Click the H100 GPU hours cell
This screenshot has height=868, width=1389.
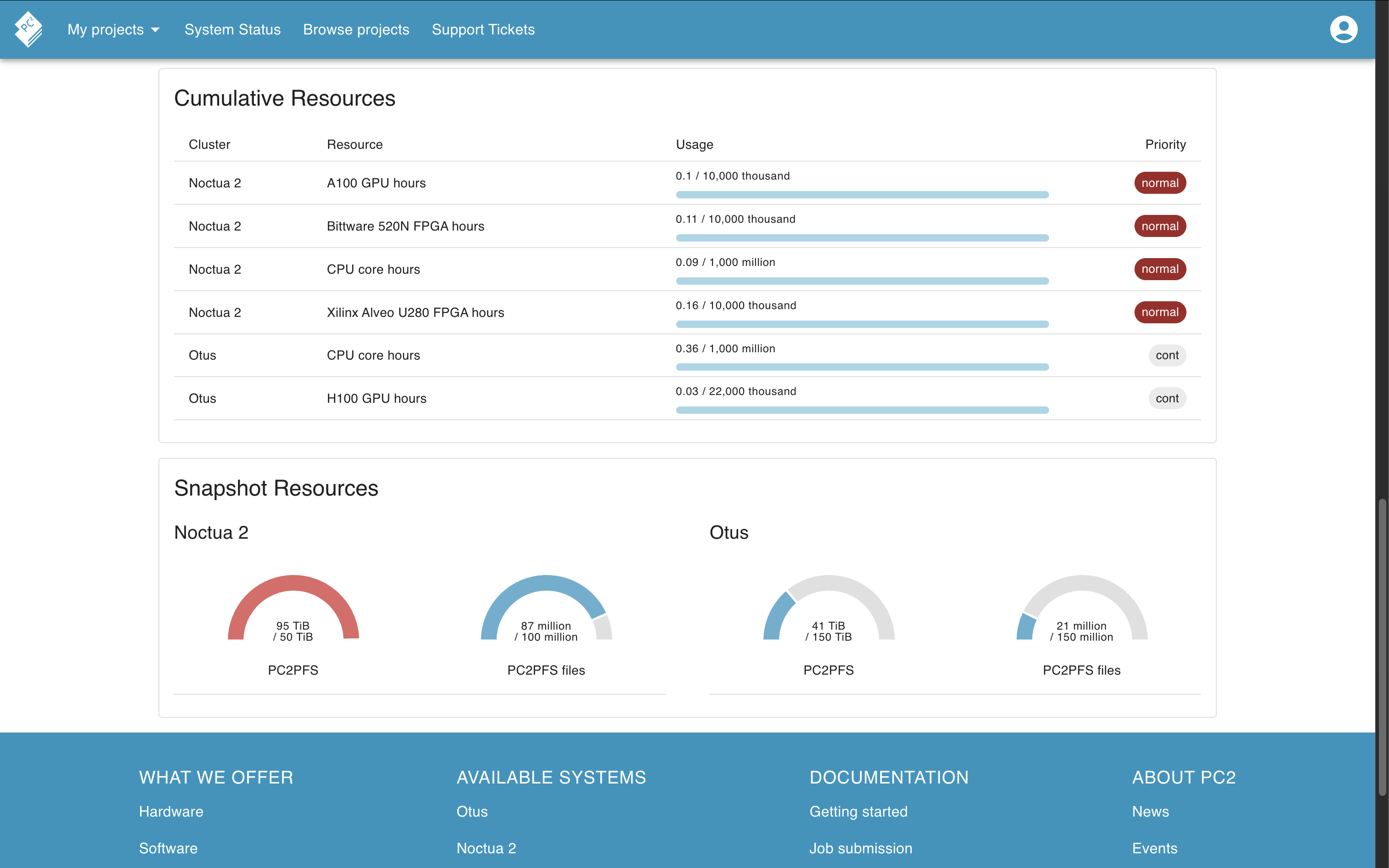click(377, 399)
